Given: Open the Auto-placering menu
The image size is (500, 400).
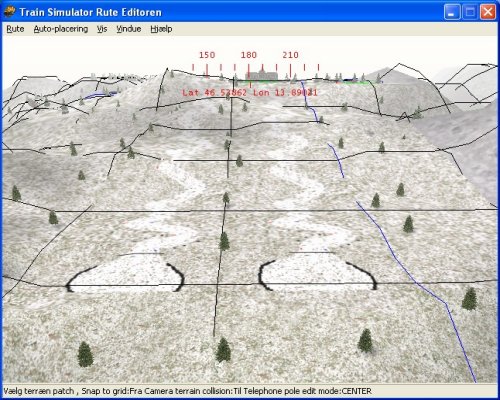Looking at the screenshot, I should (61, 29).
